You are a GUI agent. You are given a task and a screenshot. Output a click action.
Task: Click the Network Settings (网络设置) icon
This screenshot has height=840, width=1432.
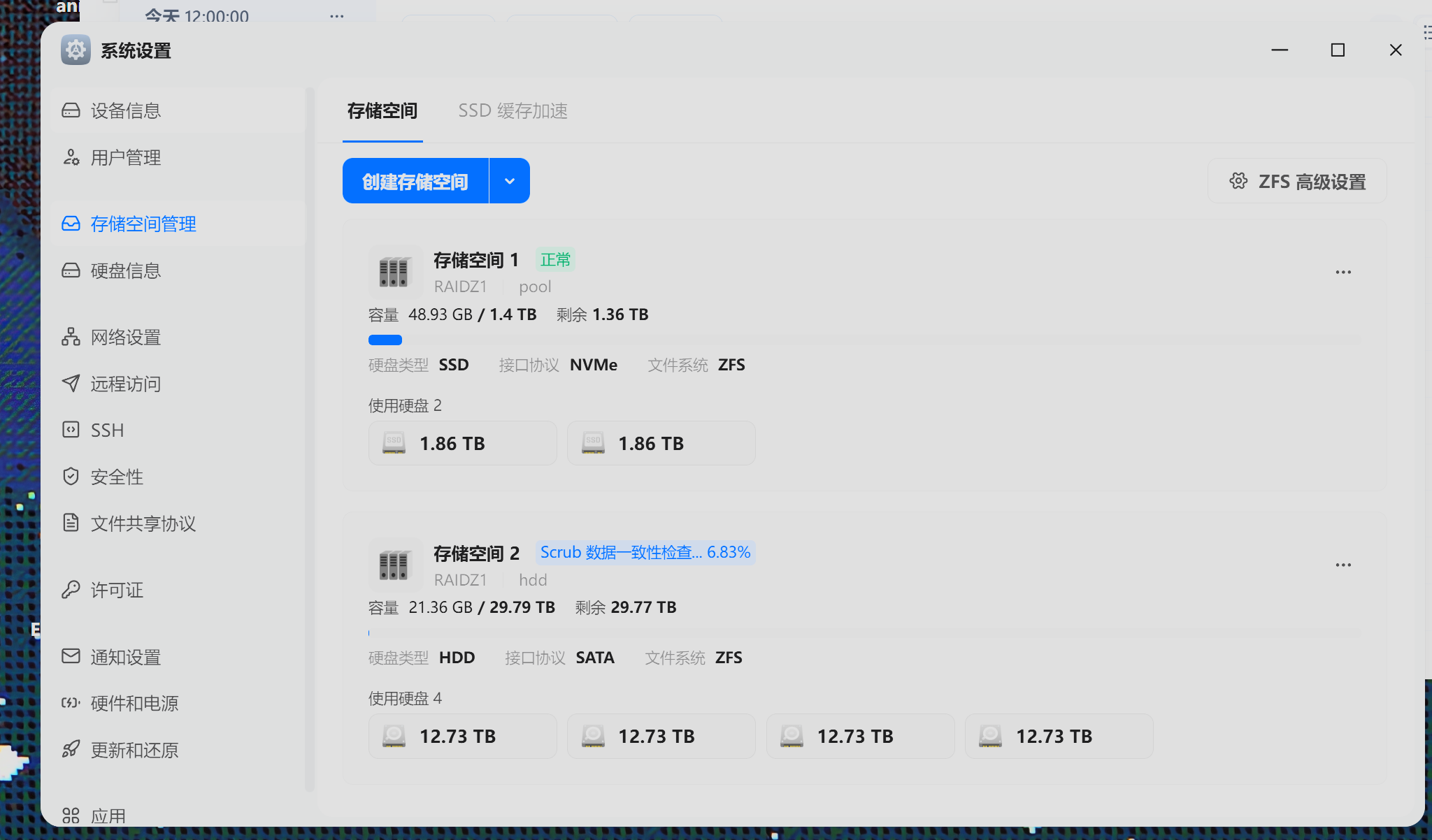point(71,337)
